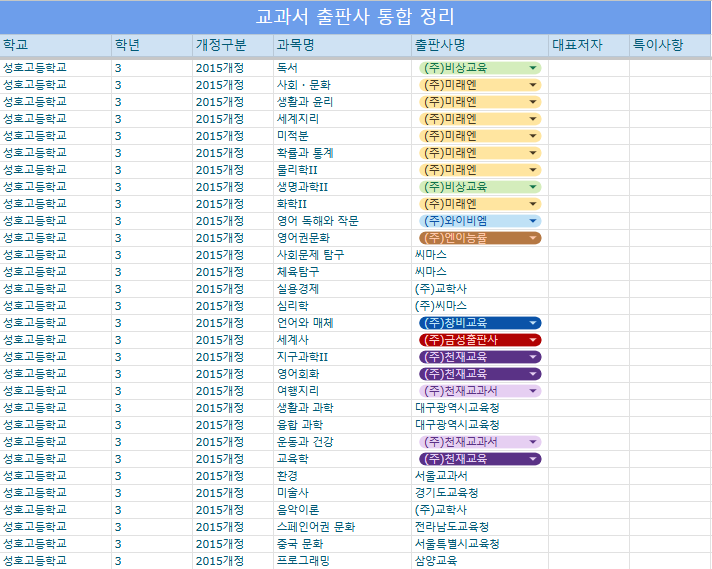Open (주)천재교과서 dropdown in 여행지리 row
The image size is (712, 569).
tap(533, 391)
